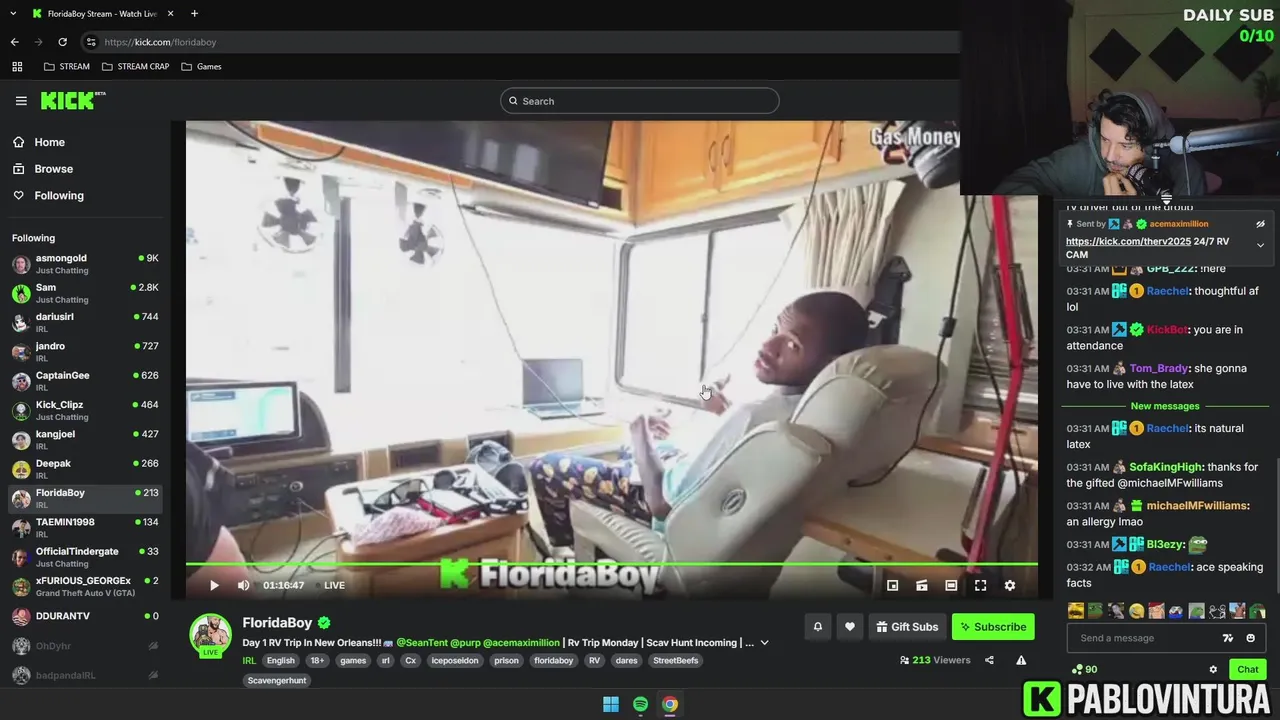Expand the stream title chevron

click(x=765, y=643)
